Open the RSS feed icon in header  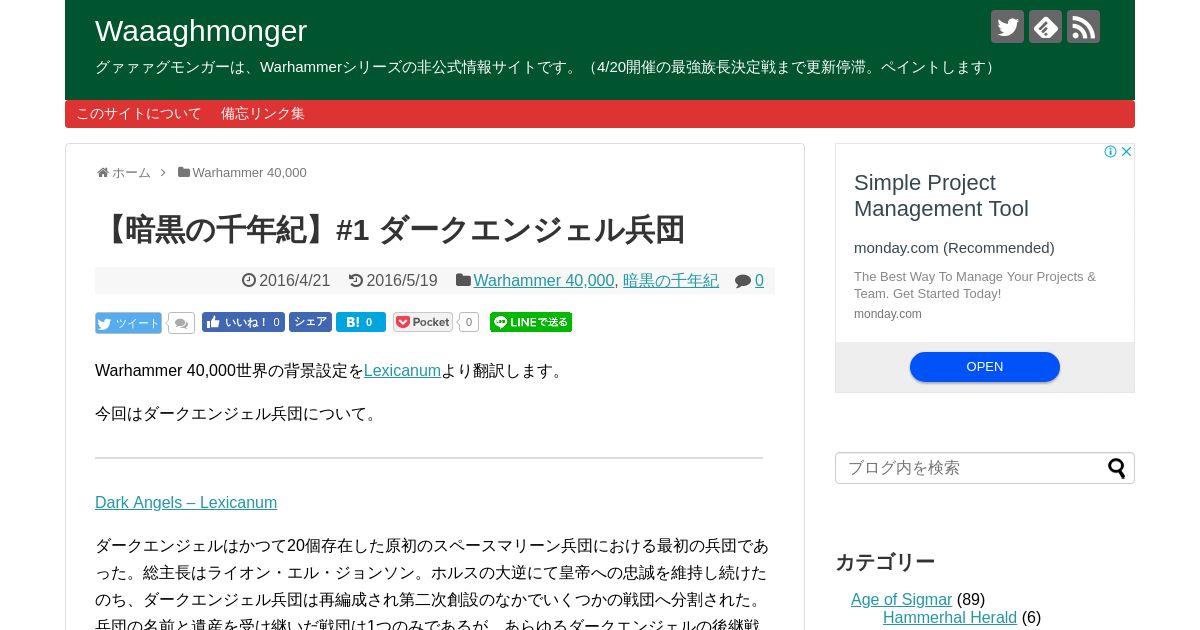click(x=1083, y=27)
